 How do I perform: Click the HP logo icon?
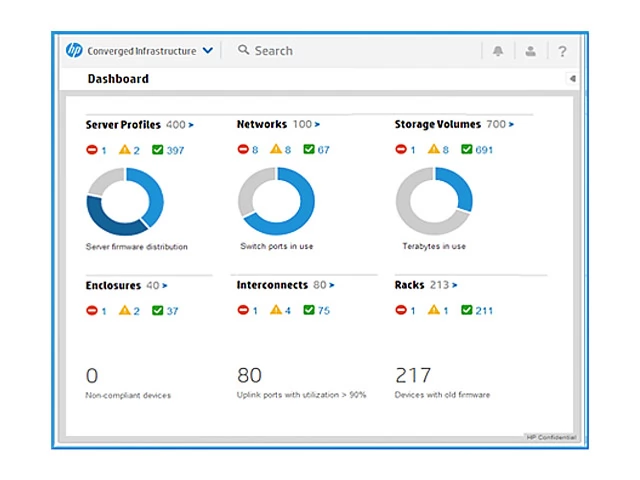(74, 51)
